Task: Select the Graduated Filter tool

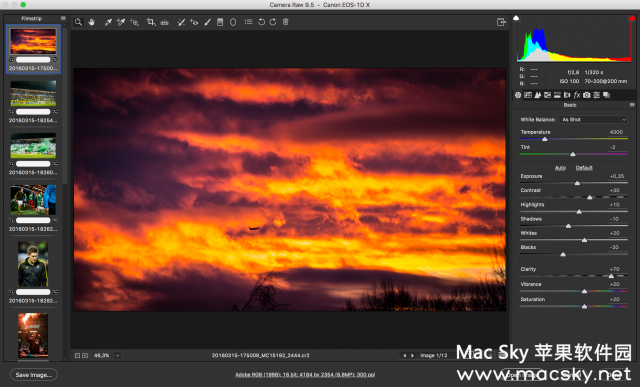Action: pos(220,22)
